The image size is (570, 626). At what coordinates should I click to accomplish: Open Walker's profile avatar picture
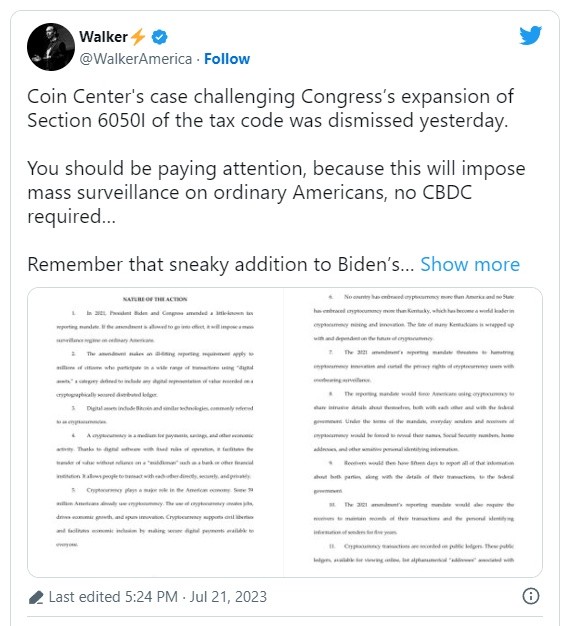[x=51, y=47]
